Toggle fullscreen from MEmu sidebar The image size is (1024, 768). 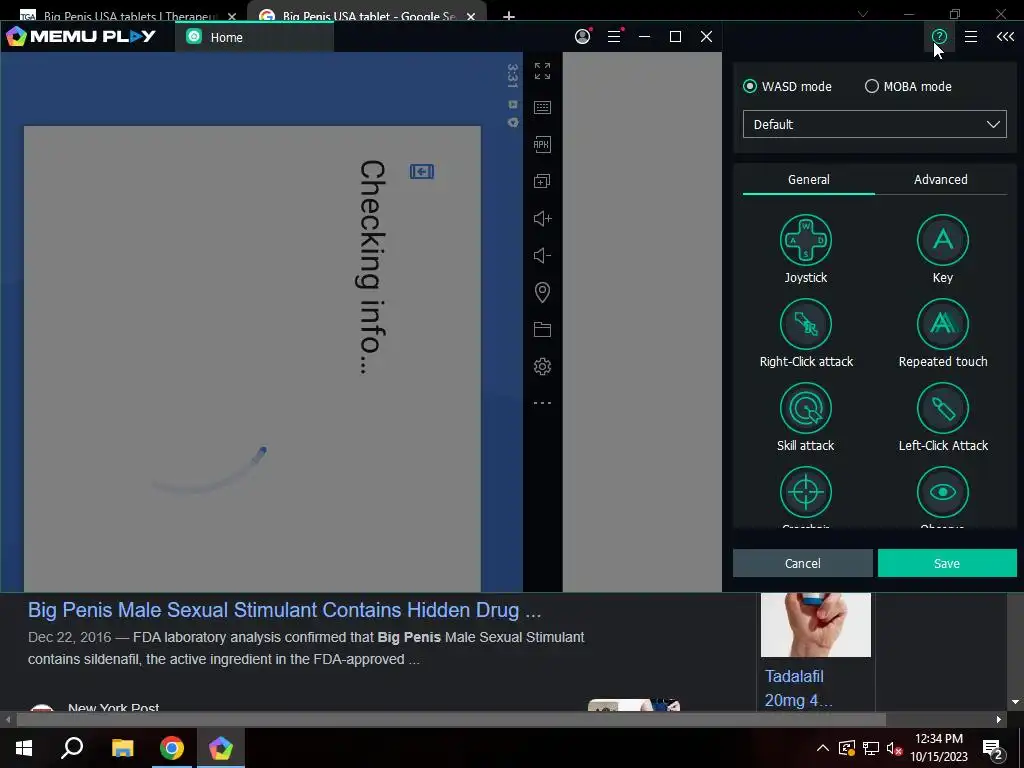(x=542, y=71)
